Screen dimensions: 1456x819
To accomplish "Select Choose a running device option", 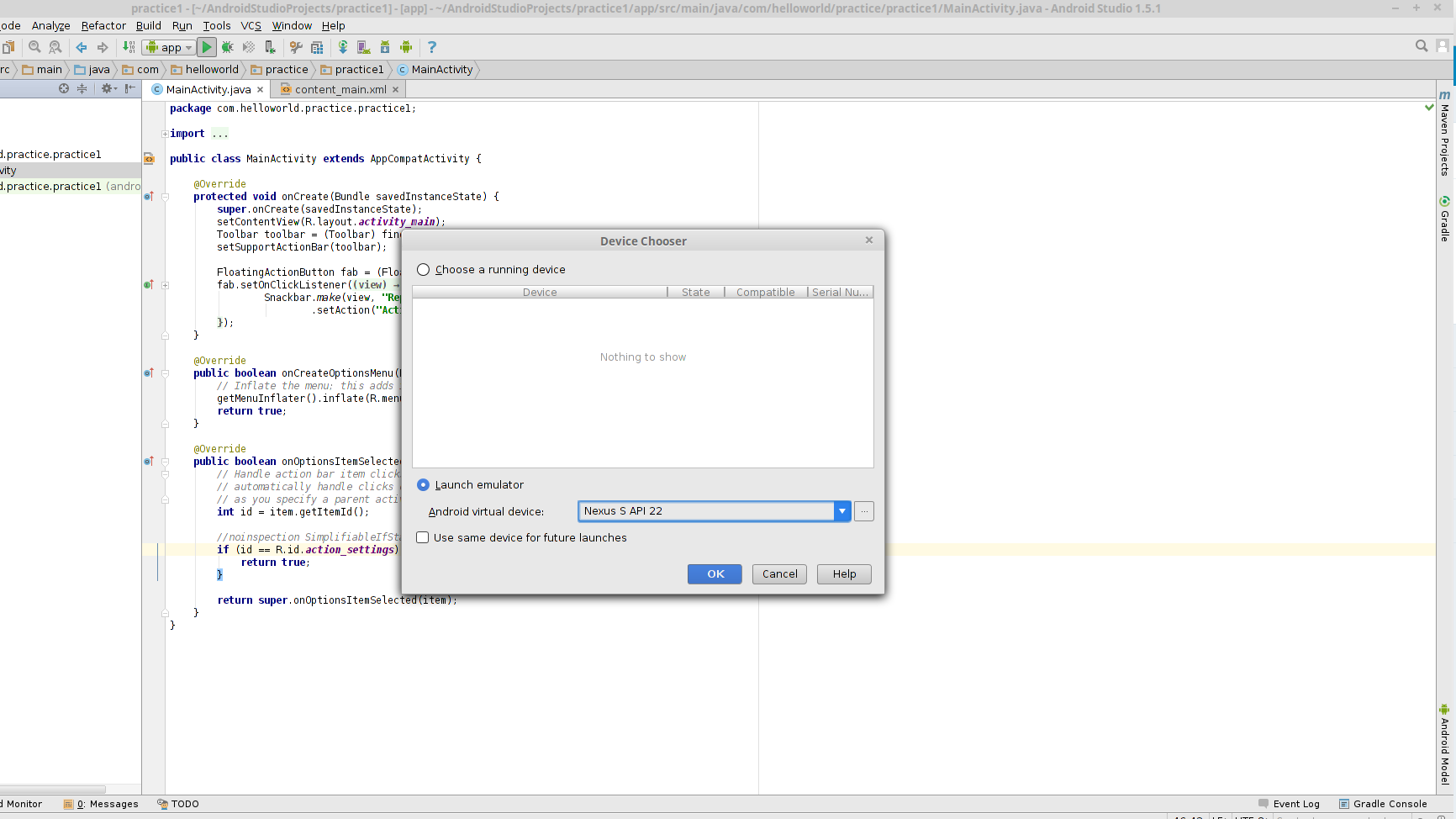I will (424, 270).
